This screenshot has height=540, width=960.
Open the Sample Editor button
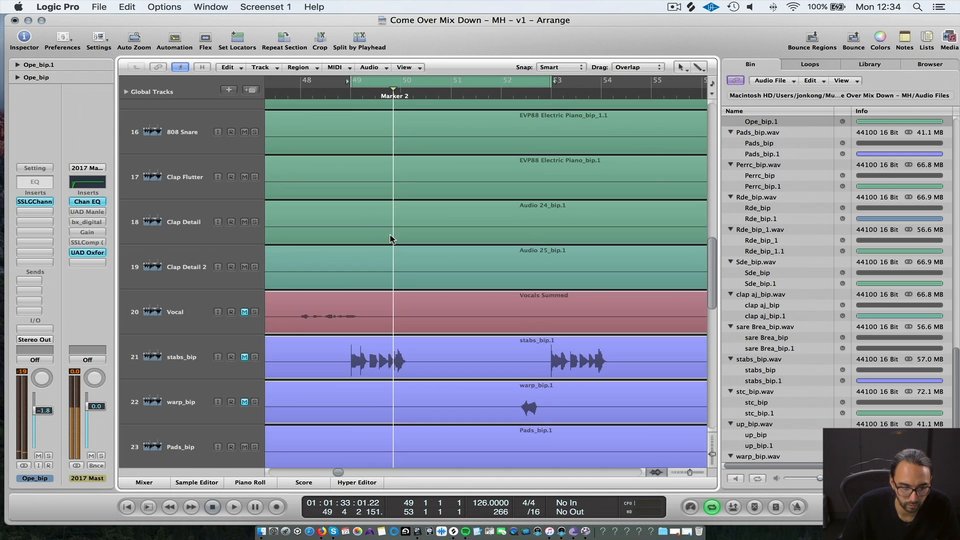pos(197,482)
